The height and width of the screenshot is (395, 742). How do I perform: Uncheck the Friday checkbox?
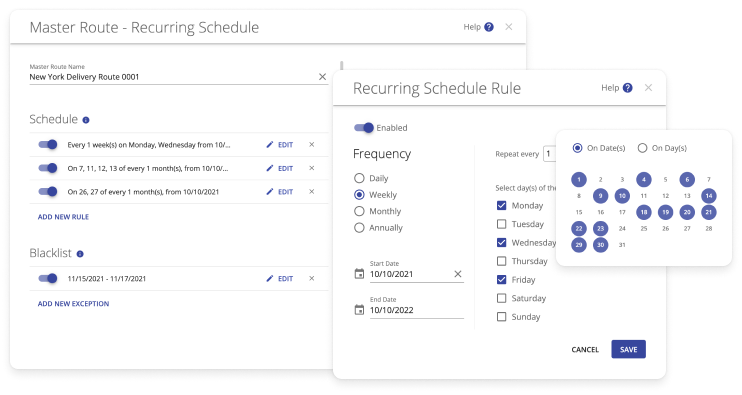[502, 280]
